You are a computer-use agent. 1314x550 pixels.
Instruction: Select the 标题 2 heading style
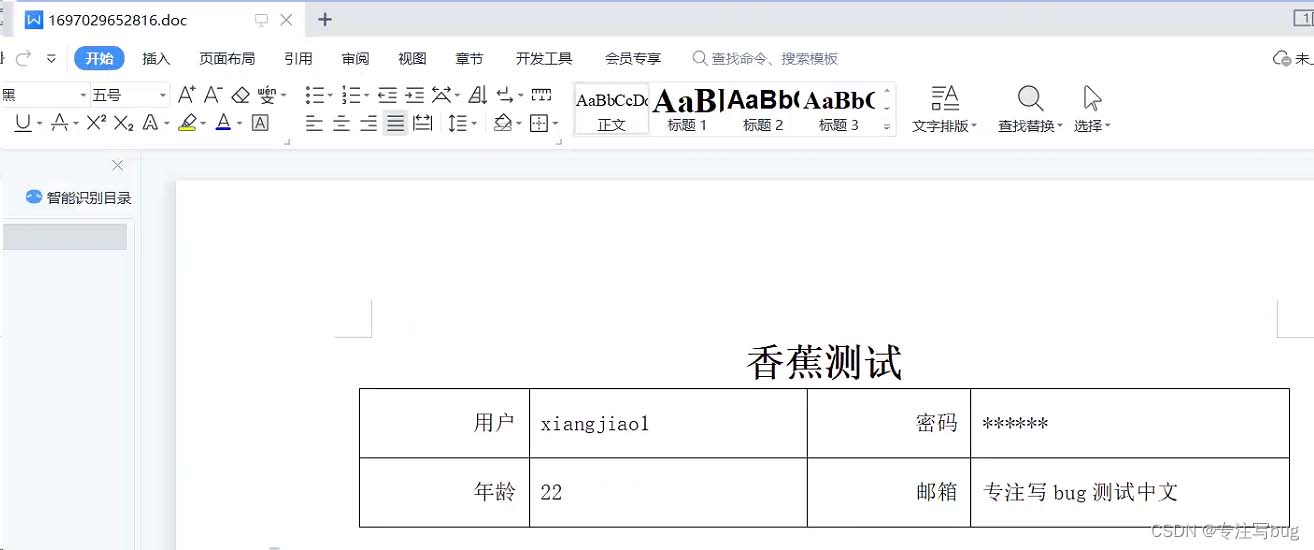coord(763,109)
